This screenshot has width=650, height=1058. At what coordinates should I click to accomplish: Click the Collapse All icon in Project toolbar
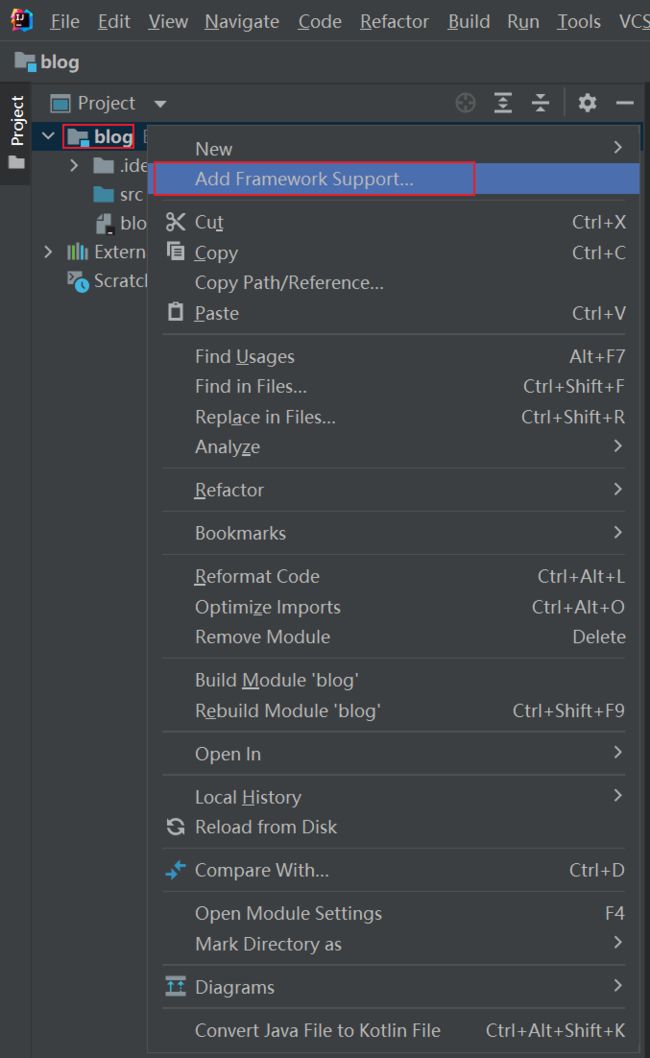click(x=540, y=103)
